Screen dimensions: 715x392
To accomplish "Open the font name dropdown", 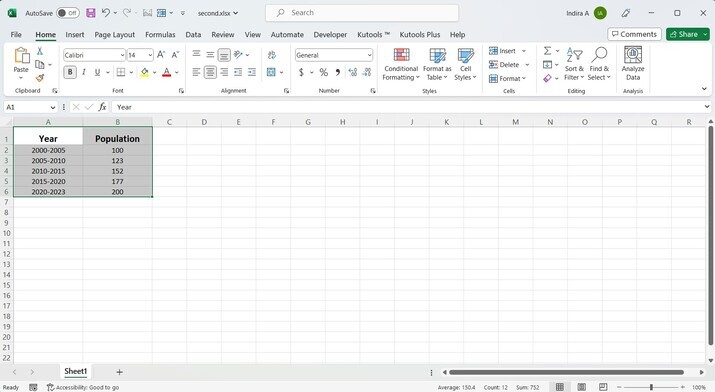I will (122, 55).
